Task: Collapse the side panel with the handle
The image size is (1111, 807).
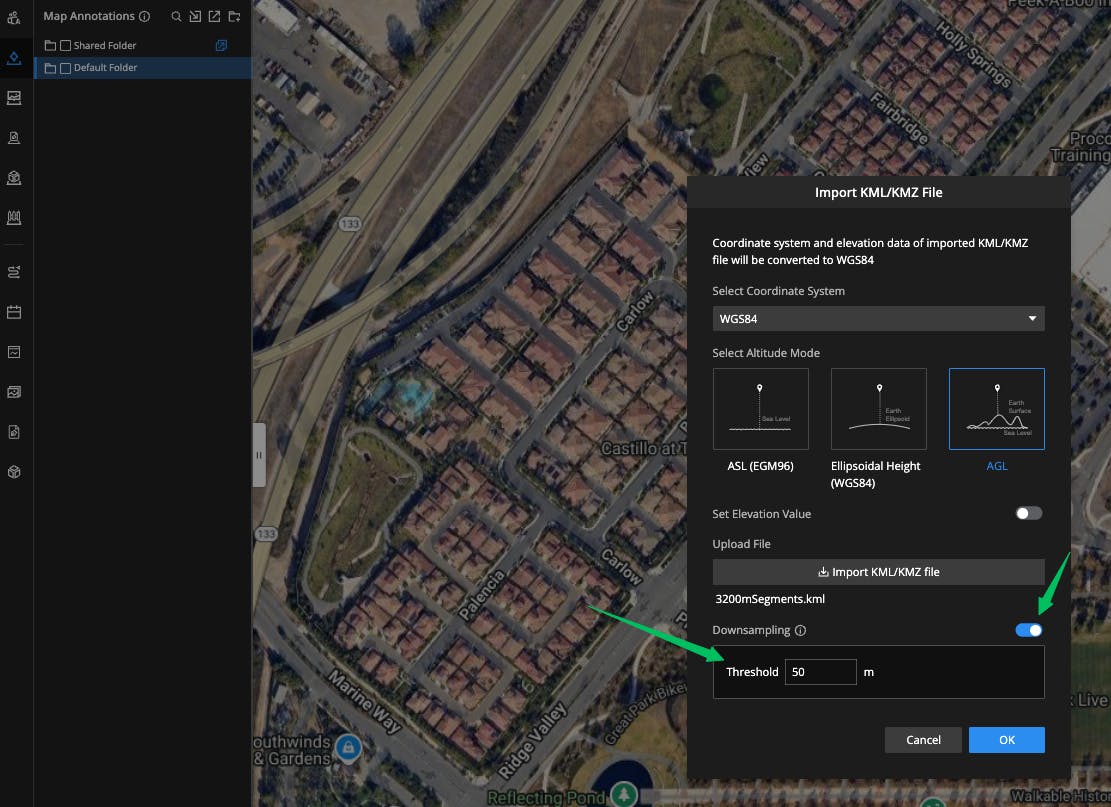Action: [259, 455]
